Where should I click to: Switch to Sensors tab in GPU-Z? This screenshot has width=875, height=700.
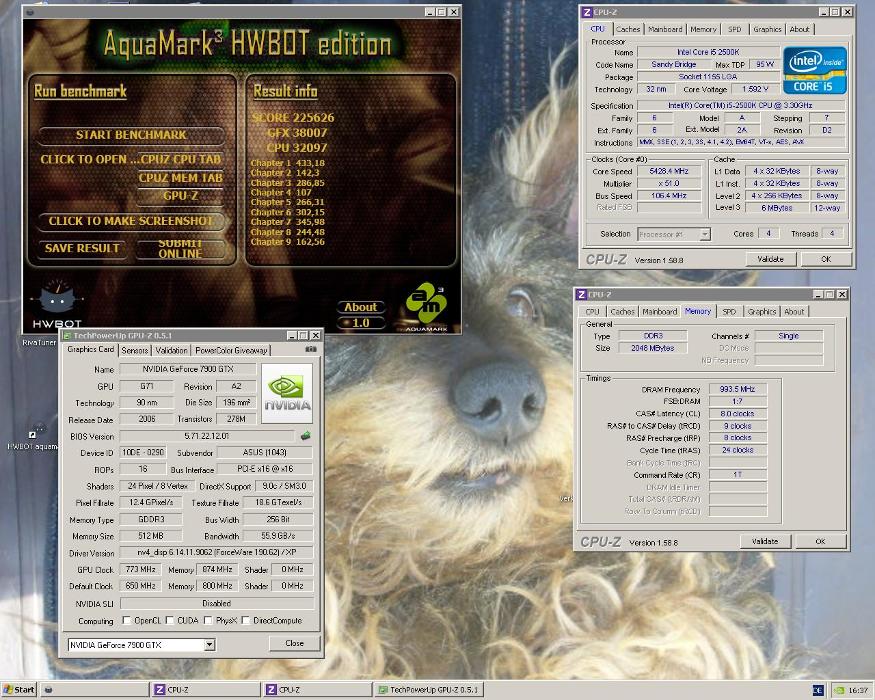pos(134,351)
